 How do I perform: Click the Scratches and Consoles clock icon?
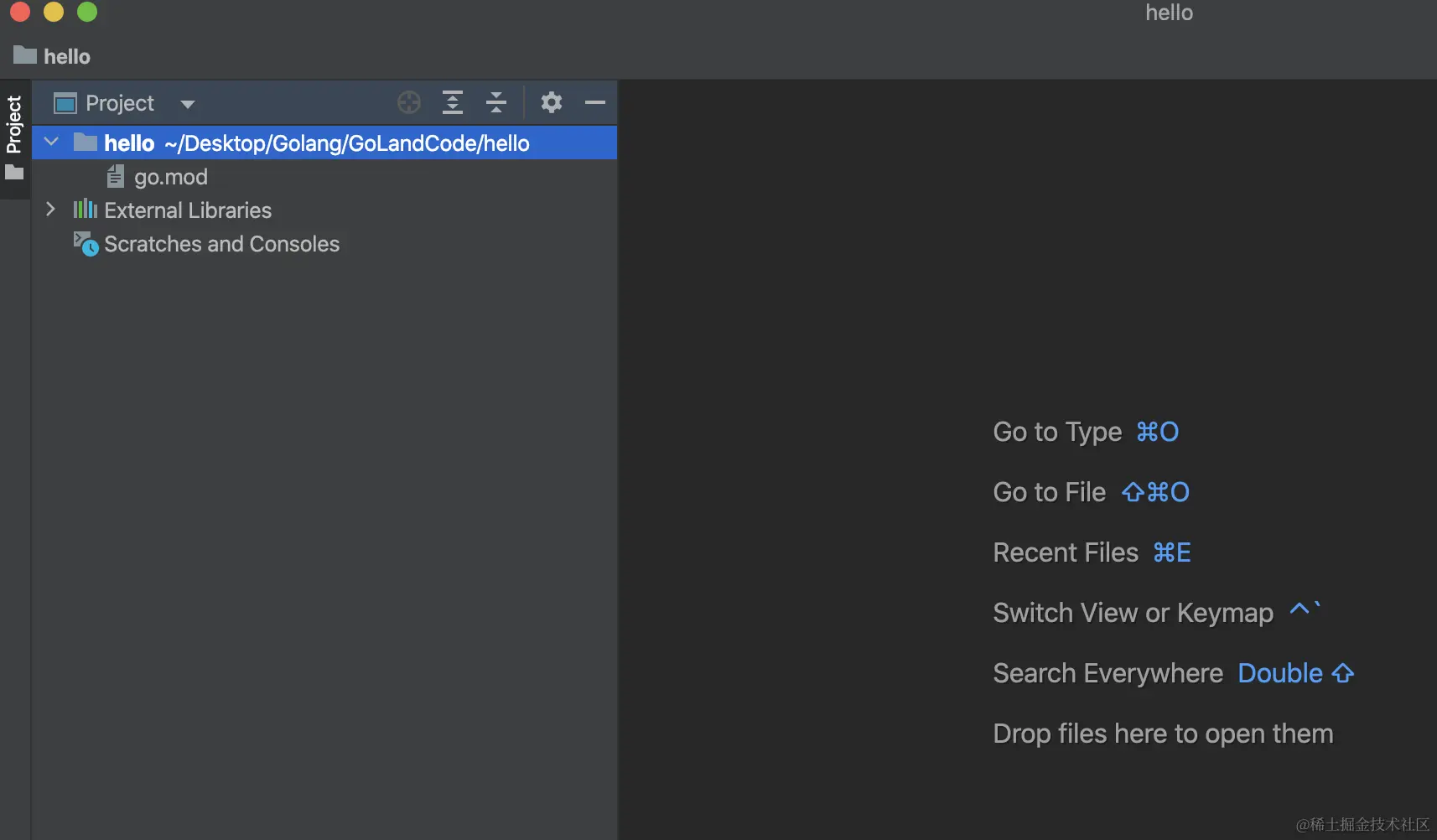(x=86, y=244)
